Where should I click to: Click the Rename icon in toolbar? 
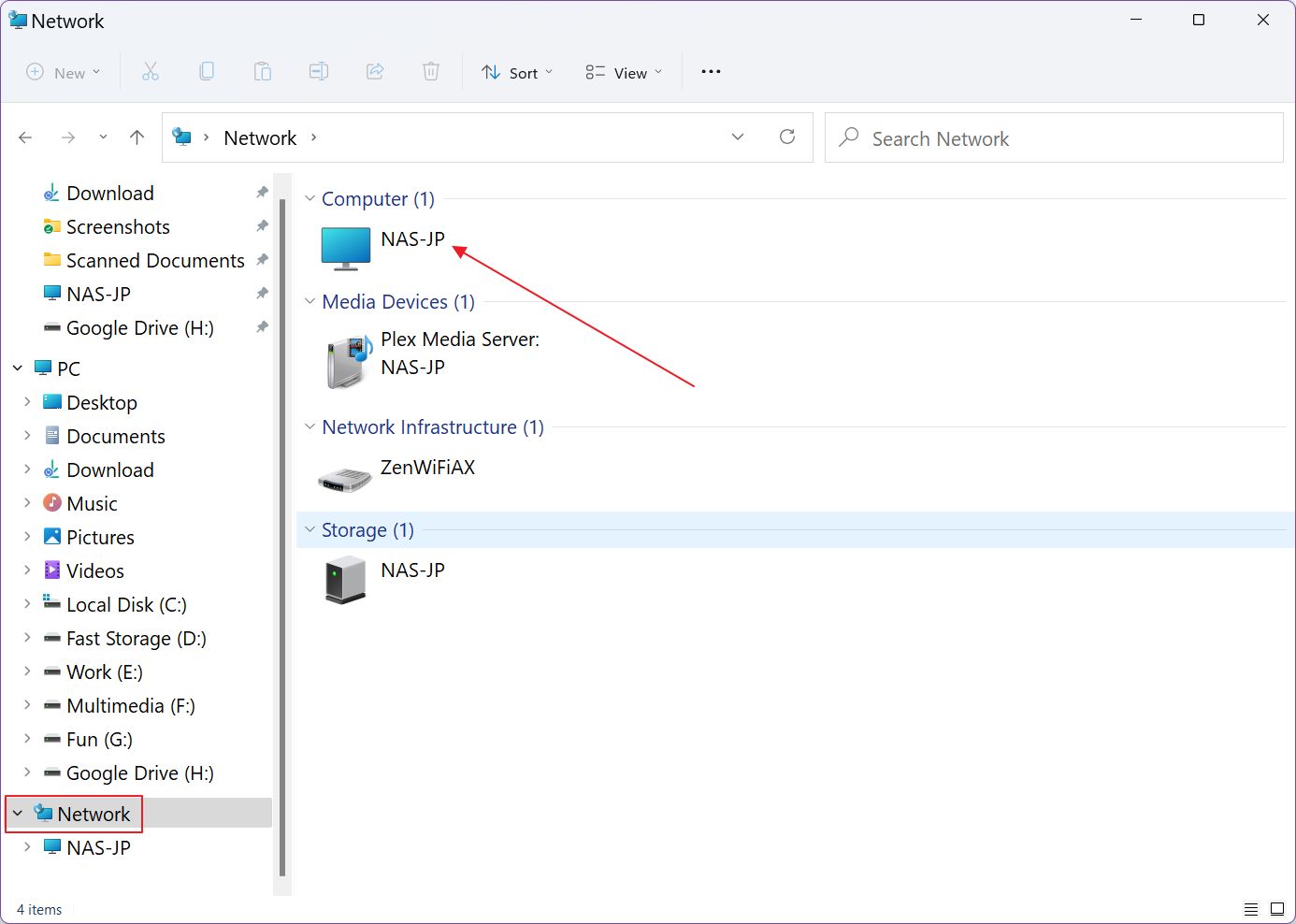pos(319,72)
